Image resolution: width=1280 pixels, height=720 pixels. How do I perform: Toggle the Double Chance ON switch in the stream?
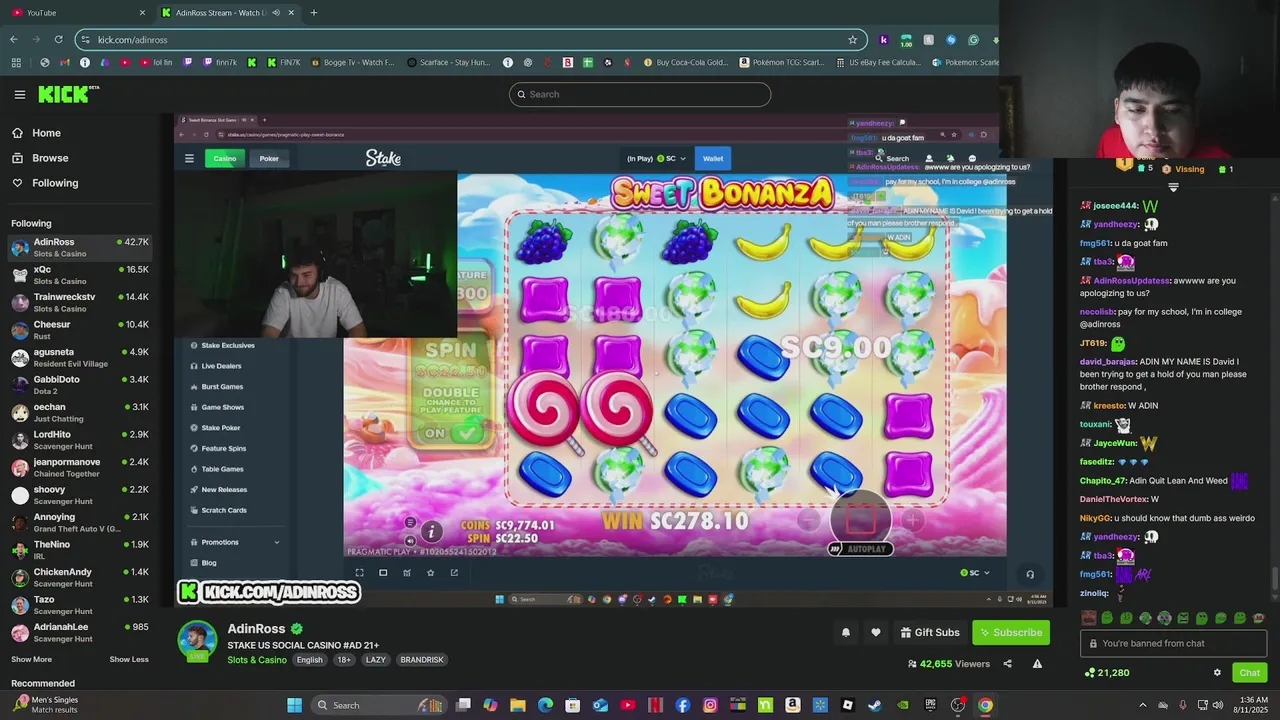[x=450, y=433]
